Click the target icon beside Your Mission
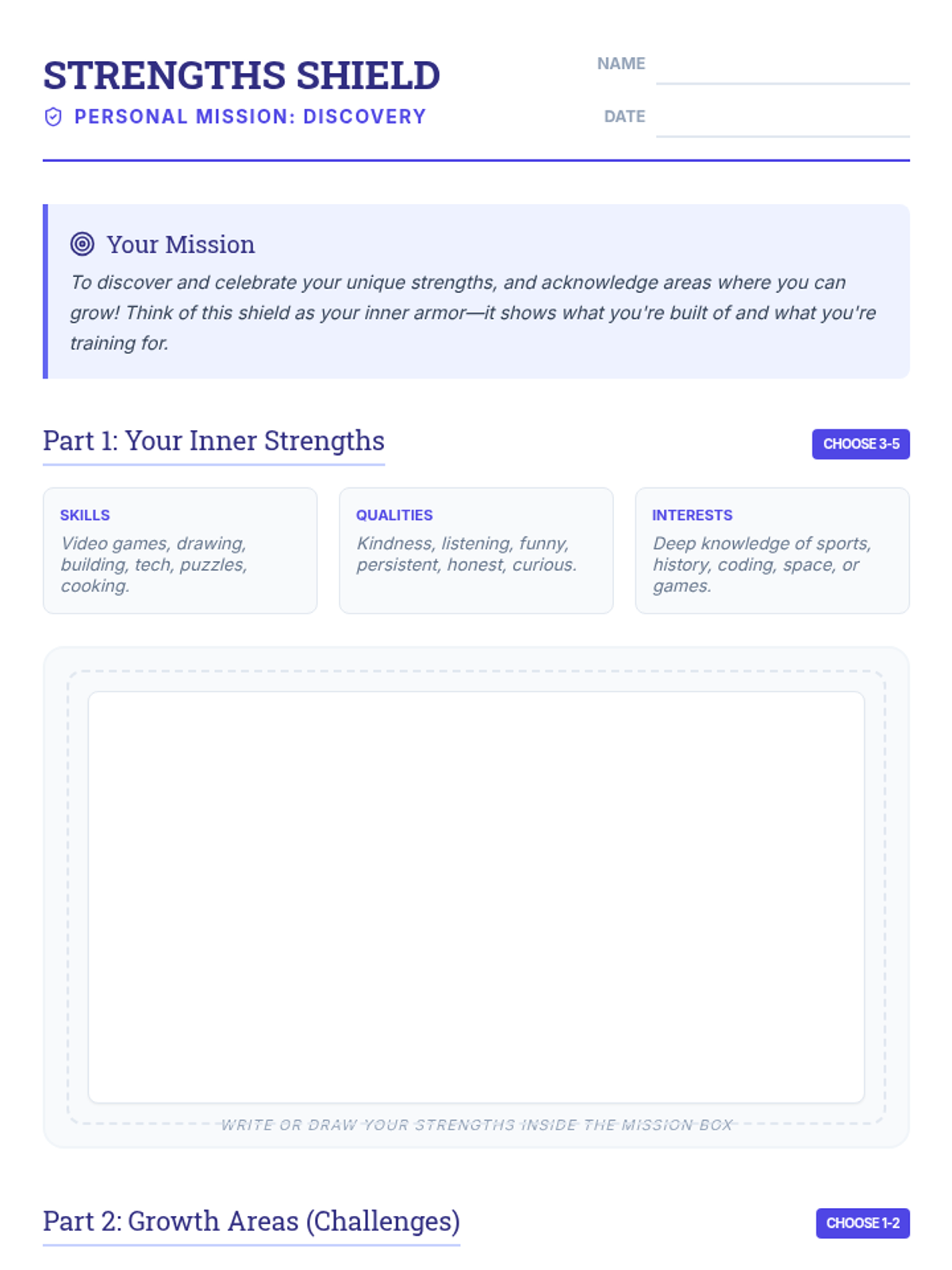 (x=83, y=244)
